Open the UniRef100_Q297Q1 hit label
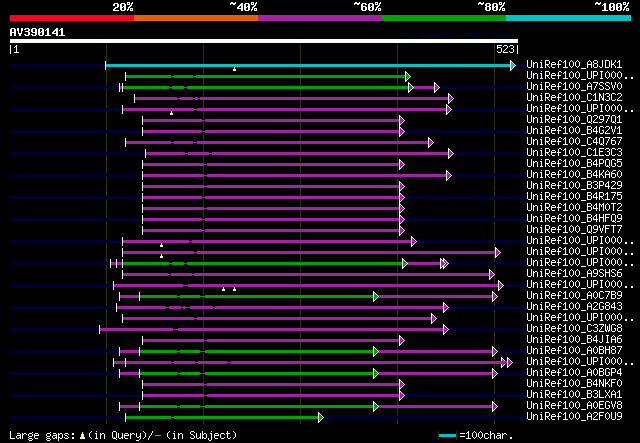The height and width of the screenshot is (443, 640). 574,119
